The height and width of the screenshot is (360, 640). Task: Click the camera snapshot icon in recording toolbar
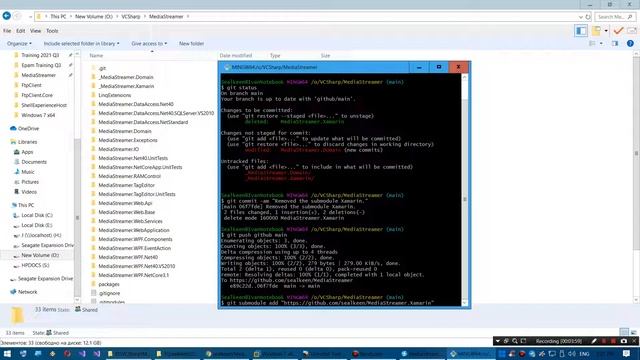(624, 341)
